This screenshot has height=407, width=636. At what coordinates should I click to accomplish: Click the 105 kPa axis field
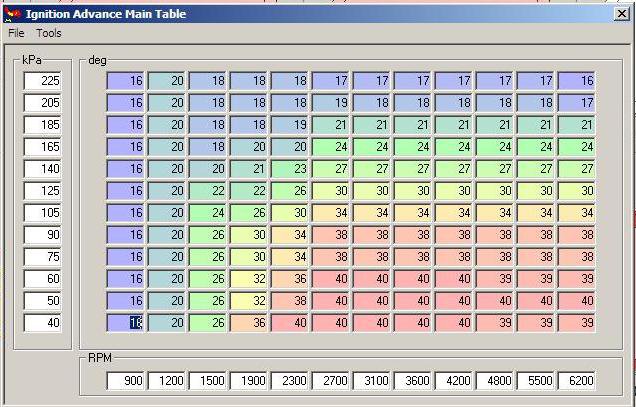[x=43, y=213]
